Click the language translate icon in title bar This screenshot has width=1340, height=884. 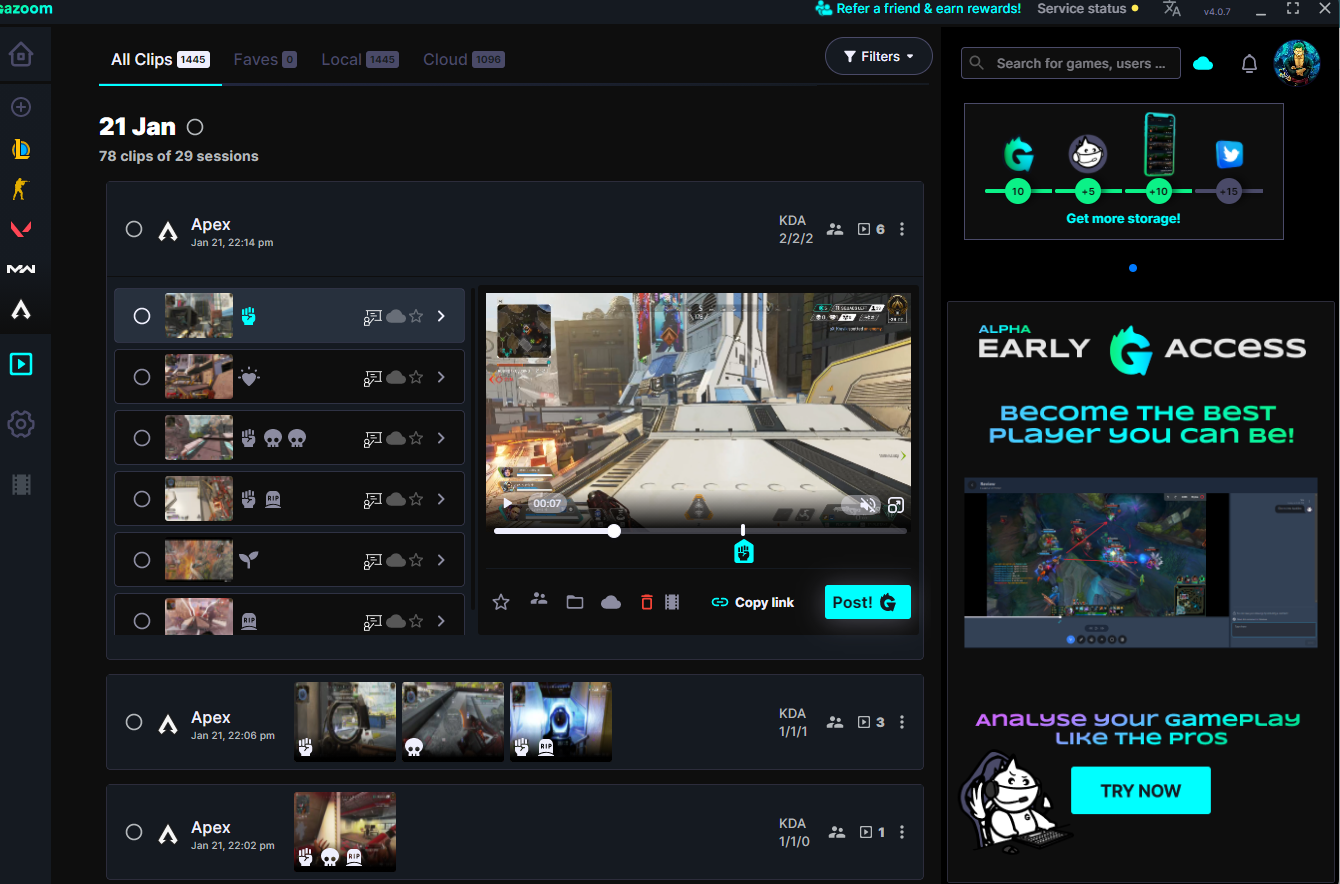pos(1172,9)
